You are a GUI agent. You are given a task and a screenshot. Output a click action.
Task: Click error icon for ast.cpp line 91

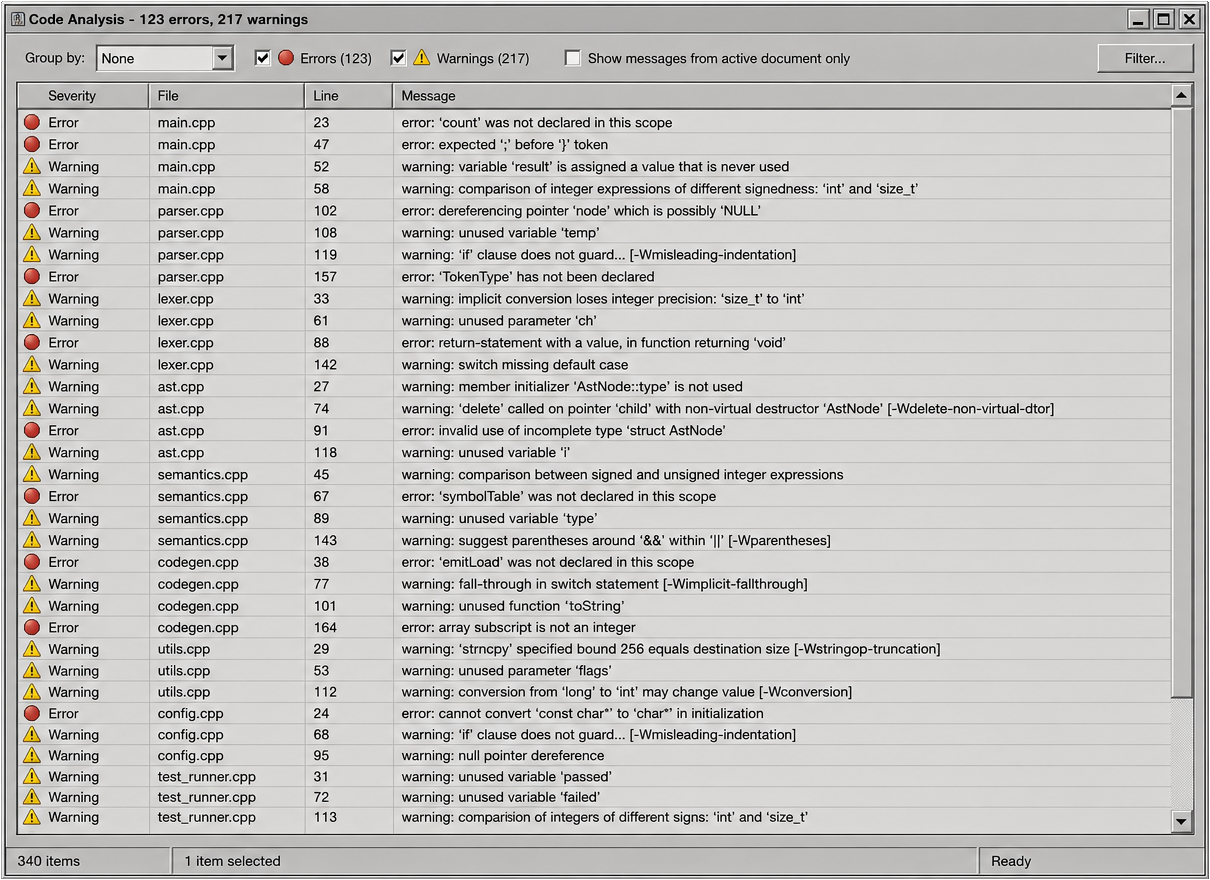click(x=32, y=431)
